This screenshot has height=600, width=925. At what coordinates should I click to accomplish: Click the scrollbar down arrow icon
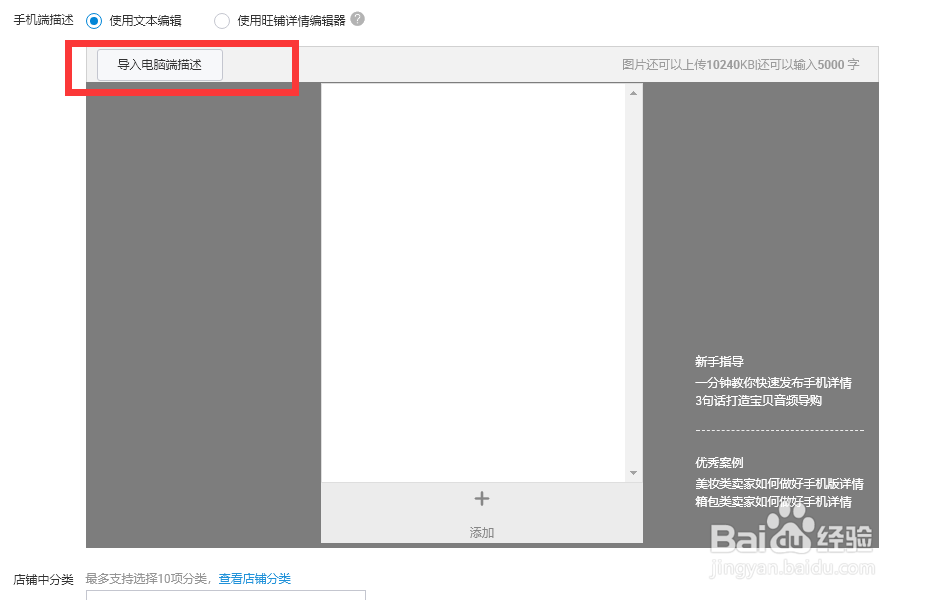(633, 472)
